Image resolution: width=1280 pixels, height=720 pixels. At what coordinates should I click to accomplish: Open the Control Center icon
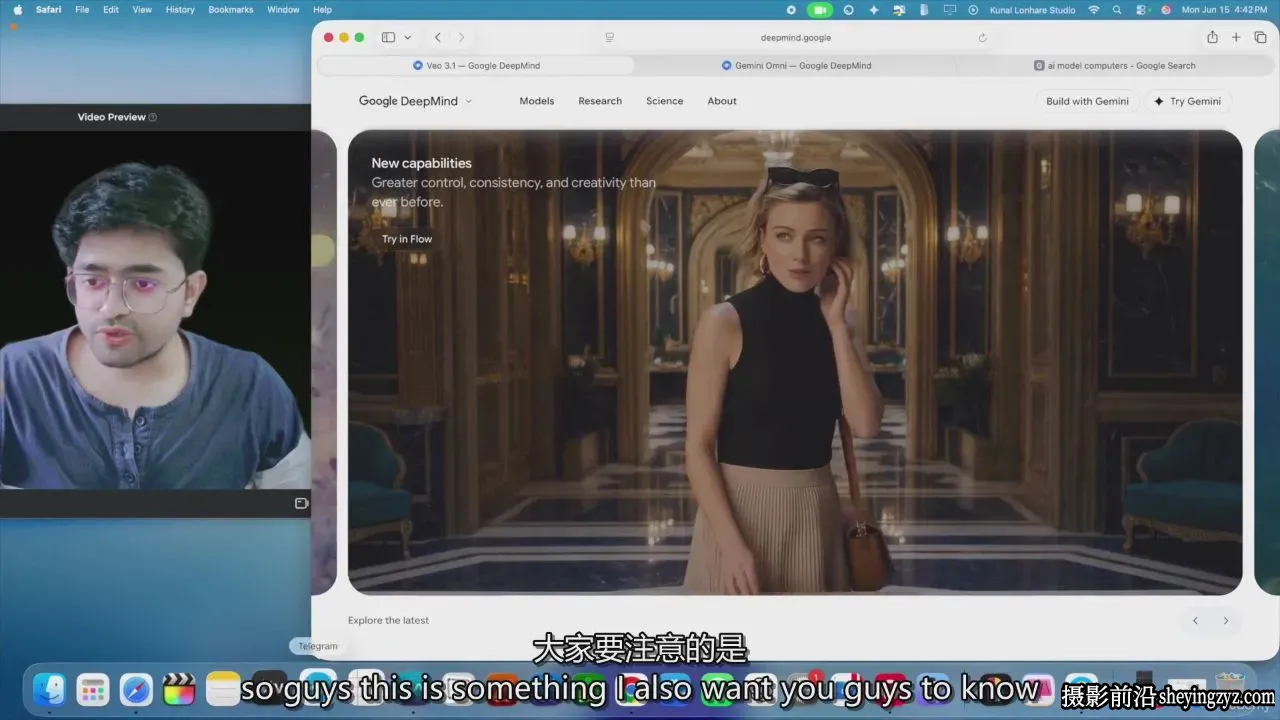click(x=1141, y=10)
